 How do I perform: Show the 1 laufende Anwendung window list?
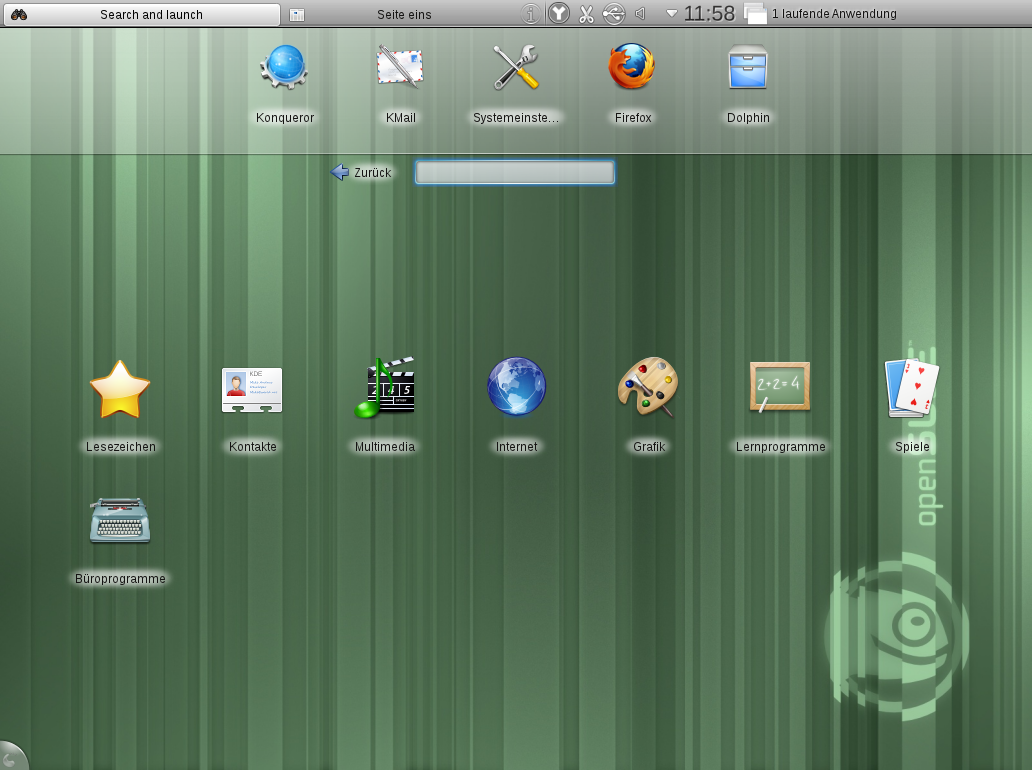pos(820,14)
